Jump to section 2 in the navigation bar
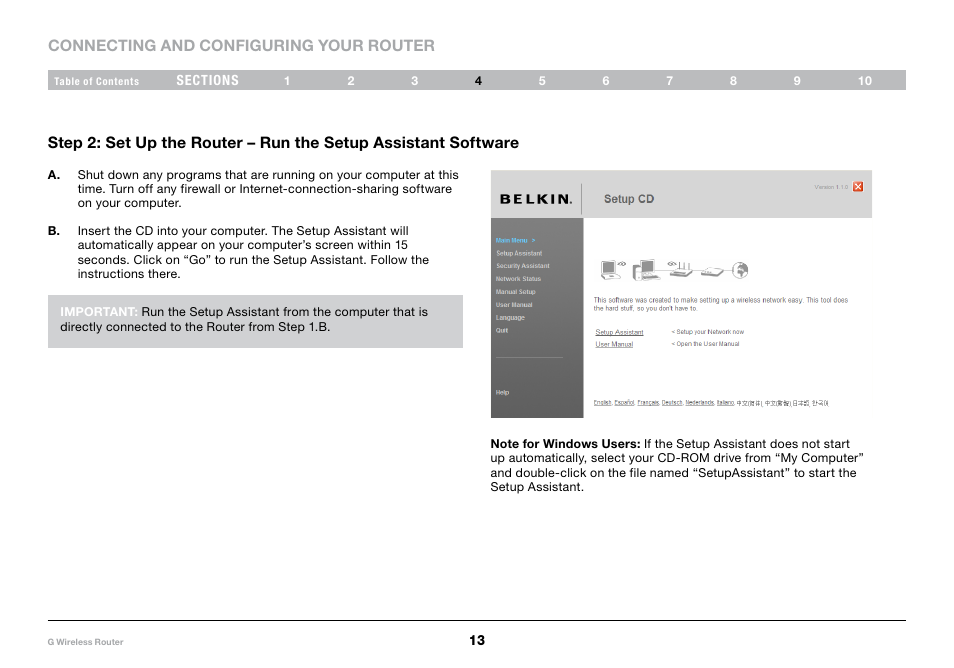 click(351, 81)
